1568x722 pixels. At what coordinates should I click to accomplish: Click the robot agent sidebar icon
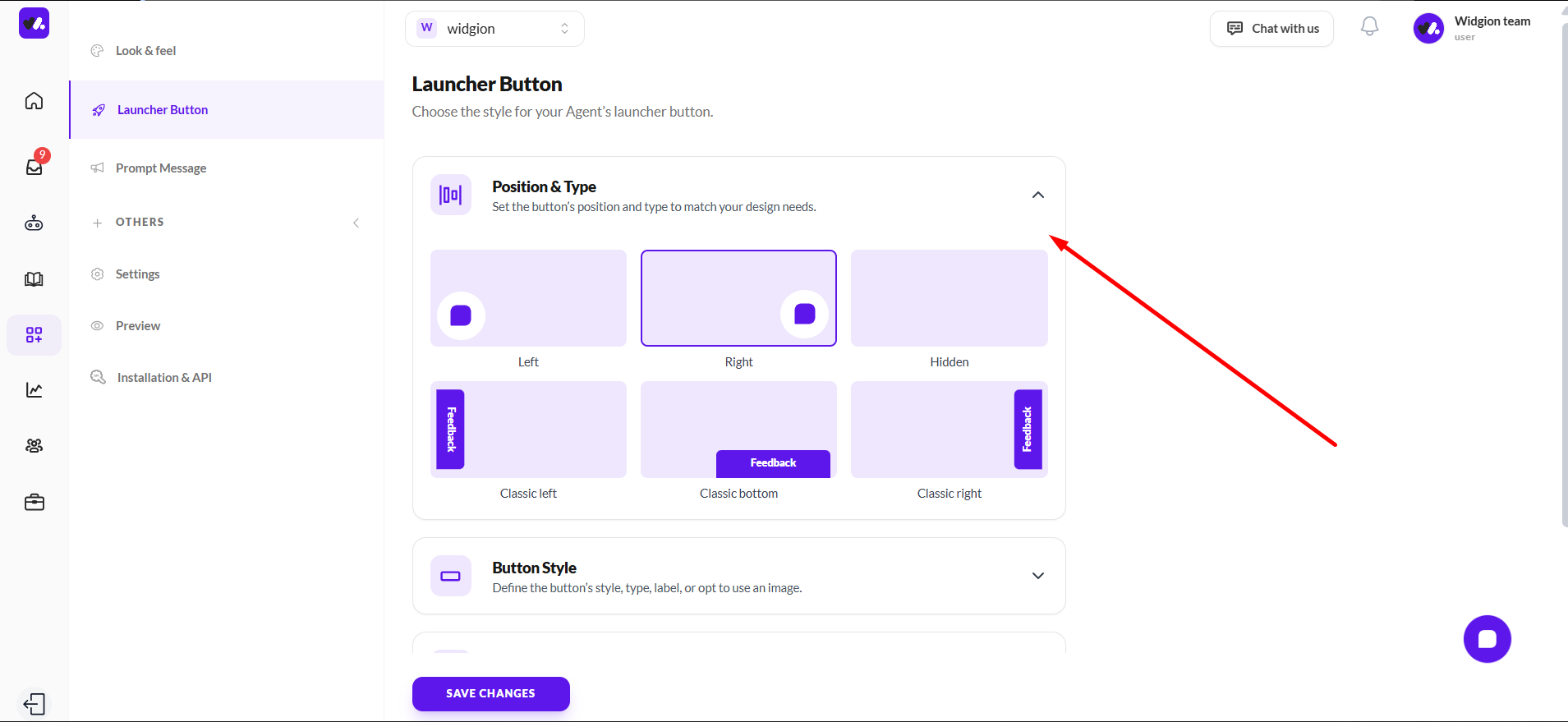[34, 223]
